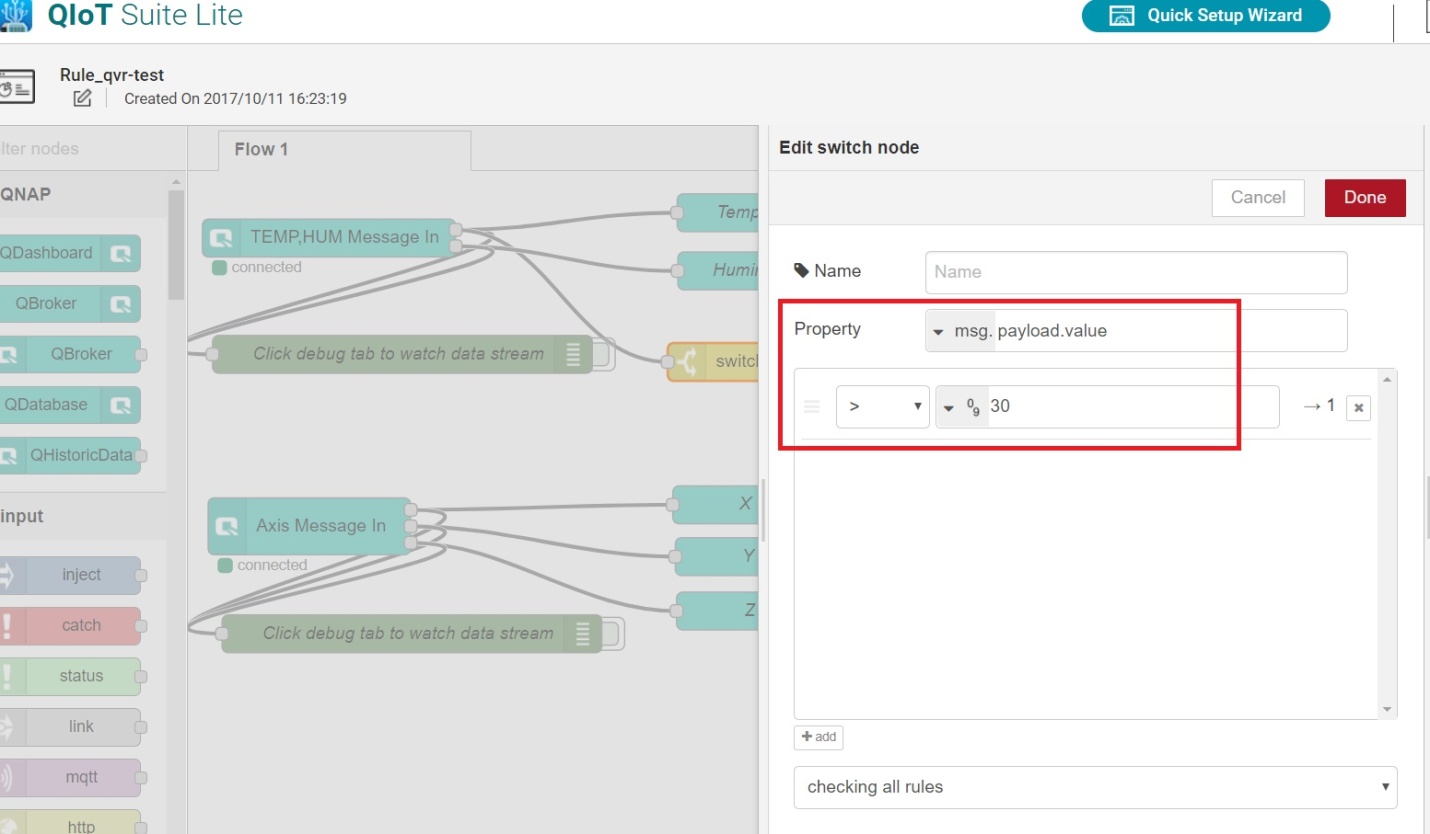The image size is (1430, 834).
Task: Select the http palette node
Action: click(x=68, y=823)
